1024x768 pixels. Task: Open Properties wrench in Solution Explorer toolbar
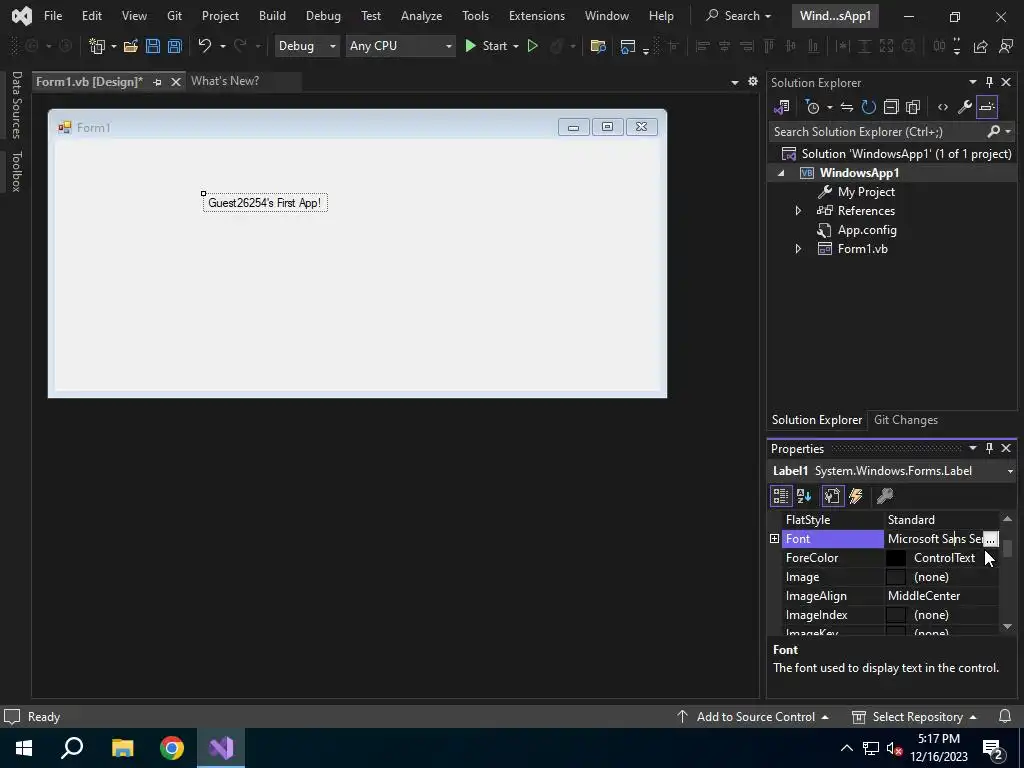pos(965,107)
